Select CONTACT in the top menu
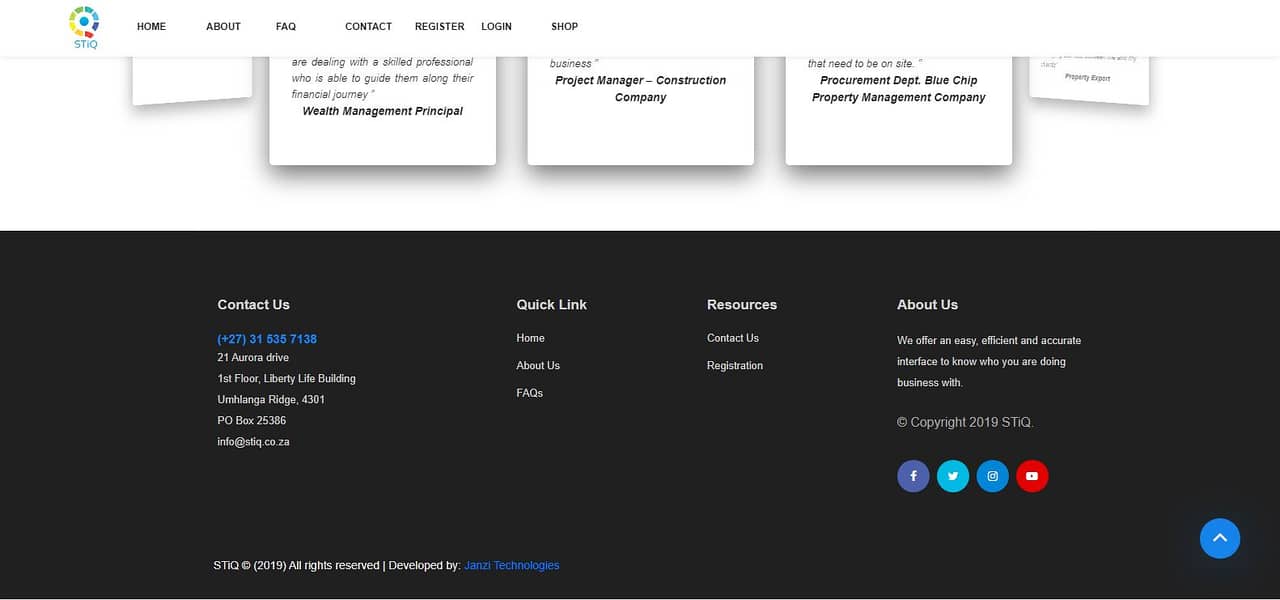The width and height of the screenshot is (1280, 600). click(x=368, y=26)
